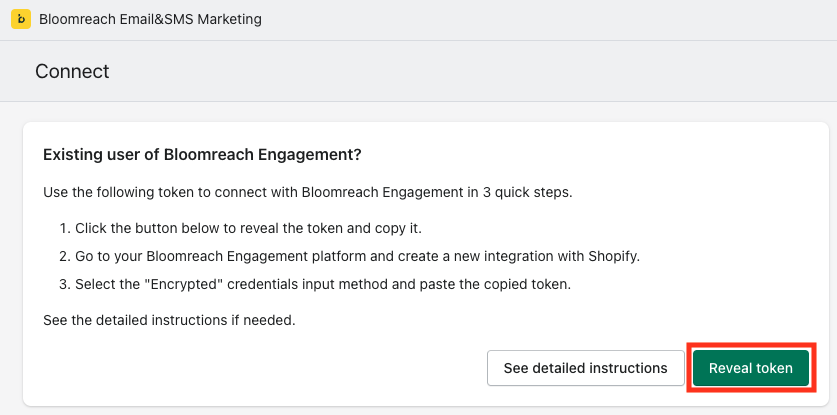The height and width of the screenshot is (415, 837).
Task: Click the 'See the detailed instructions if needed' line
Action: click(x=170, y=321)
